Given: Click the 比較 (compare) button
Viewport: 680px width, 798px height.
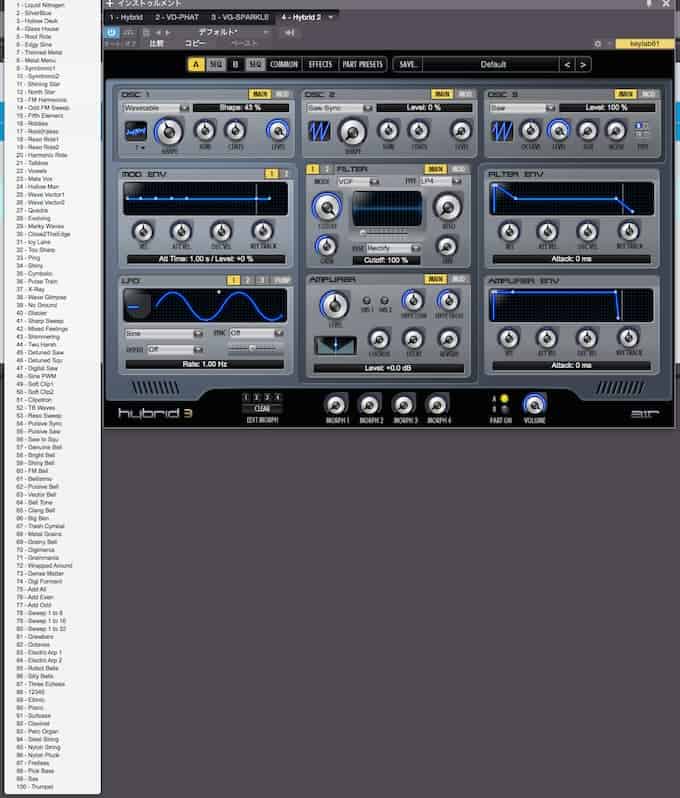Looking at the screenshot, I should [x=156, y=44].
